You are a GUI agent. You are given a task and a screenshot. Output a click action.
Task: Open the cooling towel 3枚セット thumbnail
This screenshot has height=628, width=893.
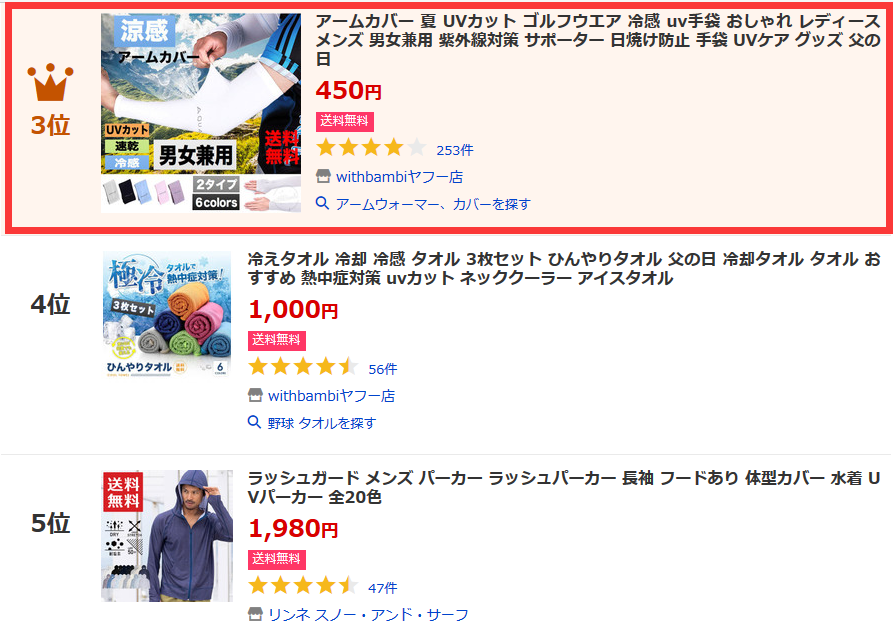click(x=167, y=314)
